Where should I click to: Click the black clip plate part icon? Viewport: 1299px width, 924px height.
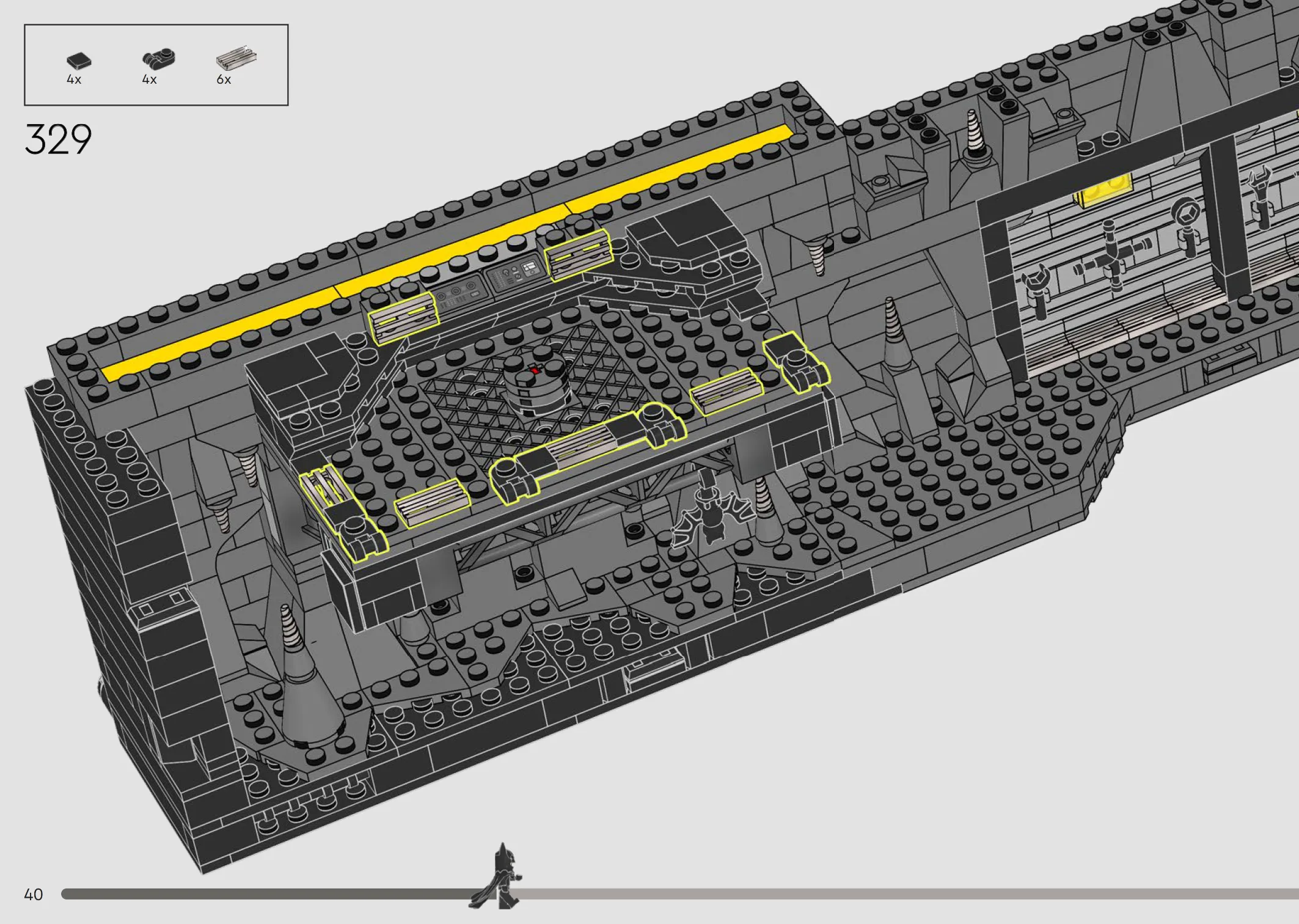[x=159, y=59]
